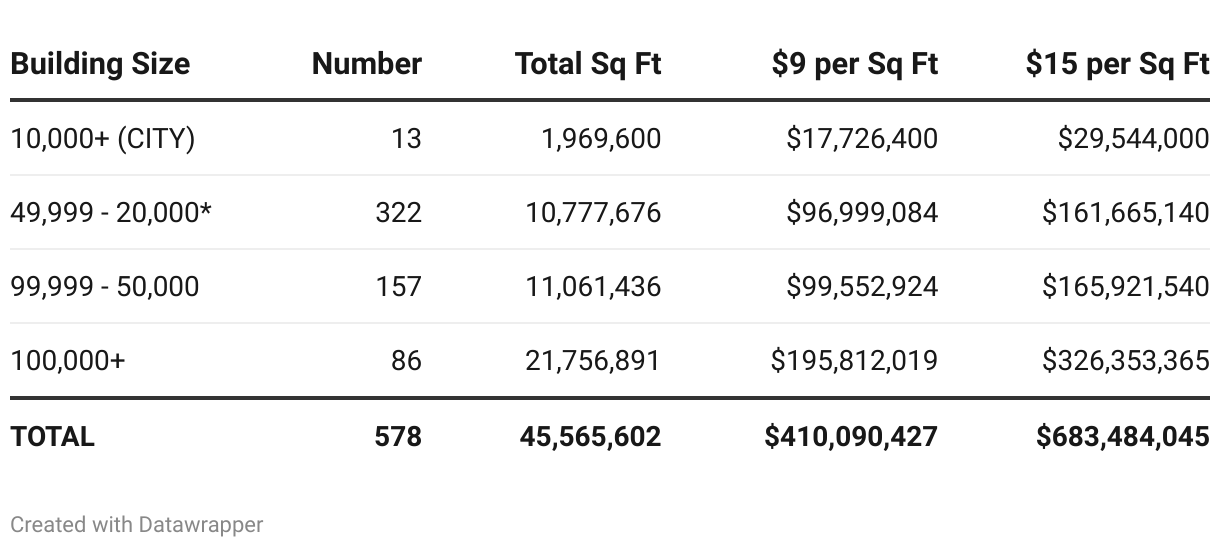Screen dimensions: 1220x548
Task: Click the $683,484,045 total cell
Action: coord(1123,436)
